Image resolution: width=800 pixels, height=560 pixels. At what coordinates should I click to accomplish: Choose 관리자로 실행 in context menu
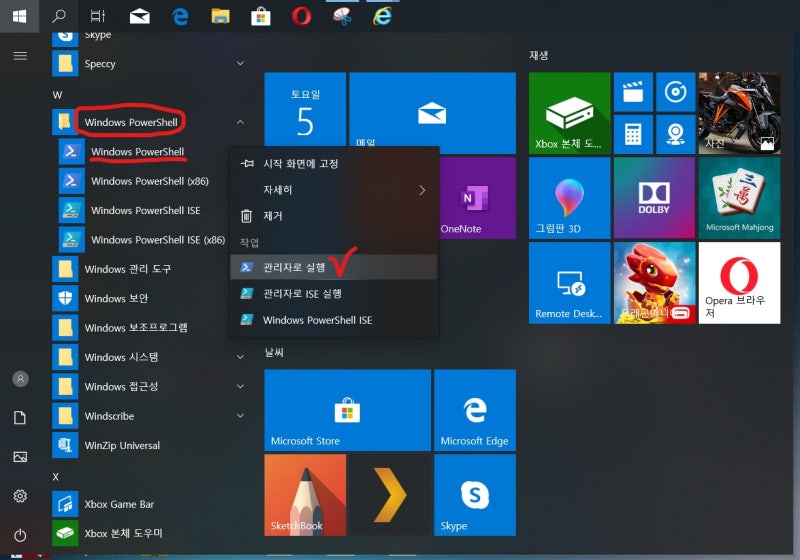334,267
